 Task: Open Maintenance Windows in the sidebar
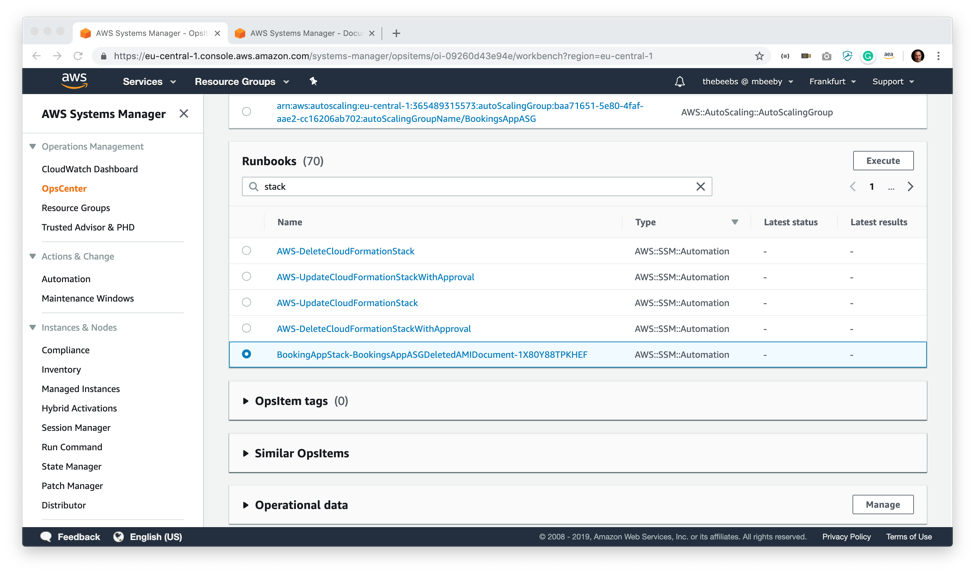click(x=88, y=298)
